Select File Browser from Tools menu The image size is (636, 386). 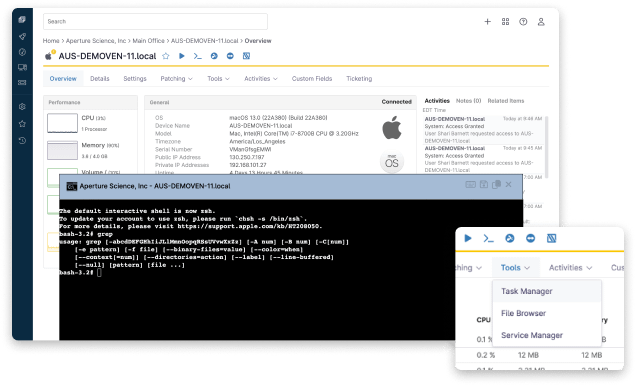point(547,313)
